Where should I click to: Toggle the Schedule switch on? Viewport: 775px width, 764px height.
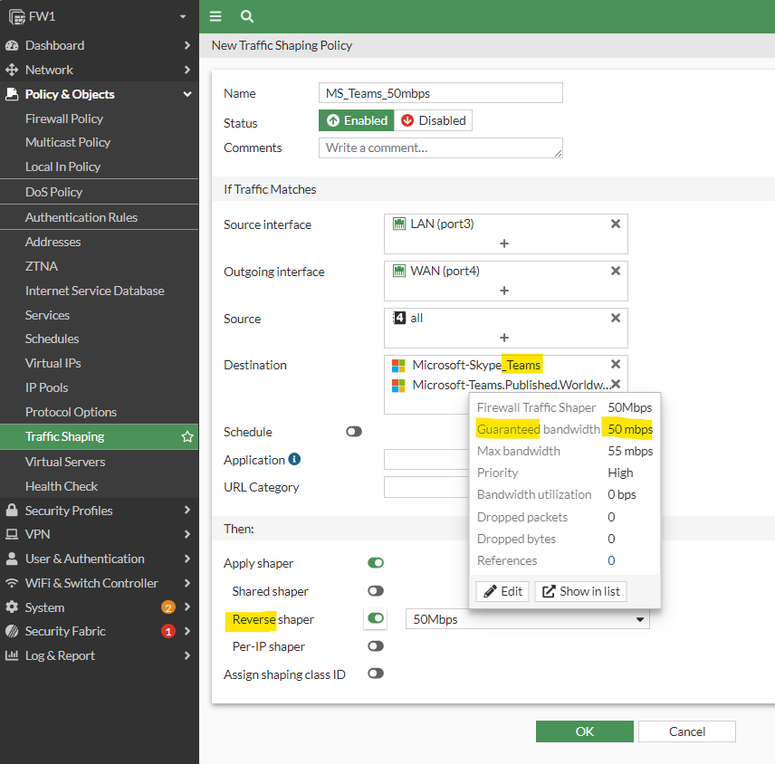click(x=354, y=432)
